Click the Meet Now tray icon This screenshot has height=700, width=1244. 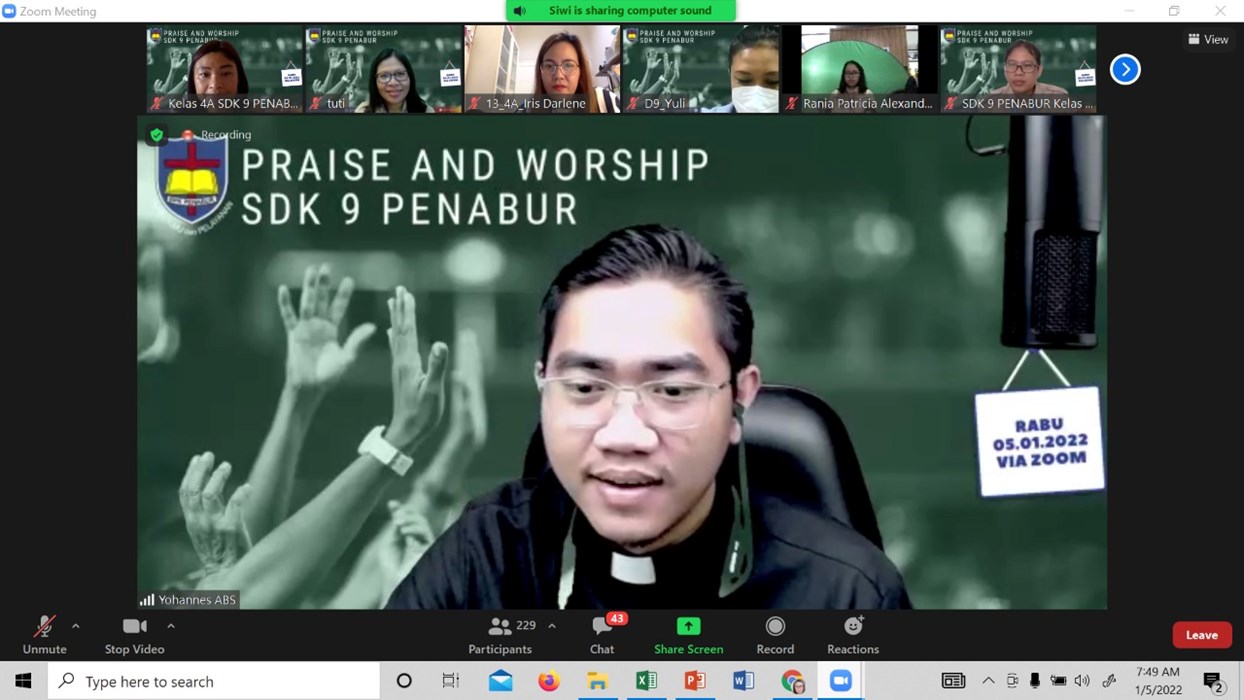point(1012,681)
